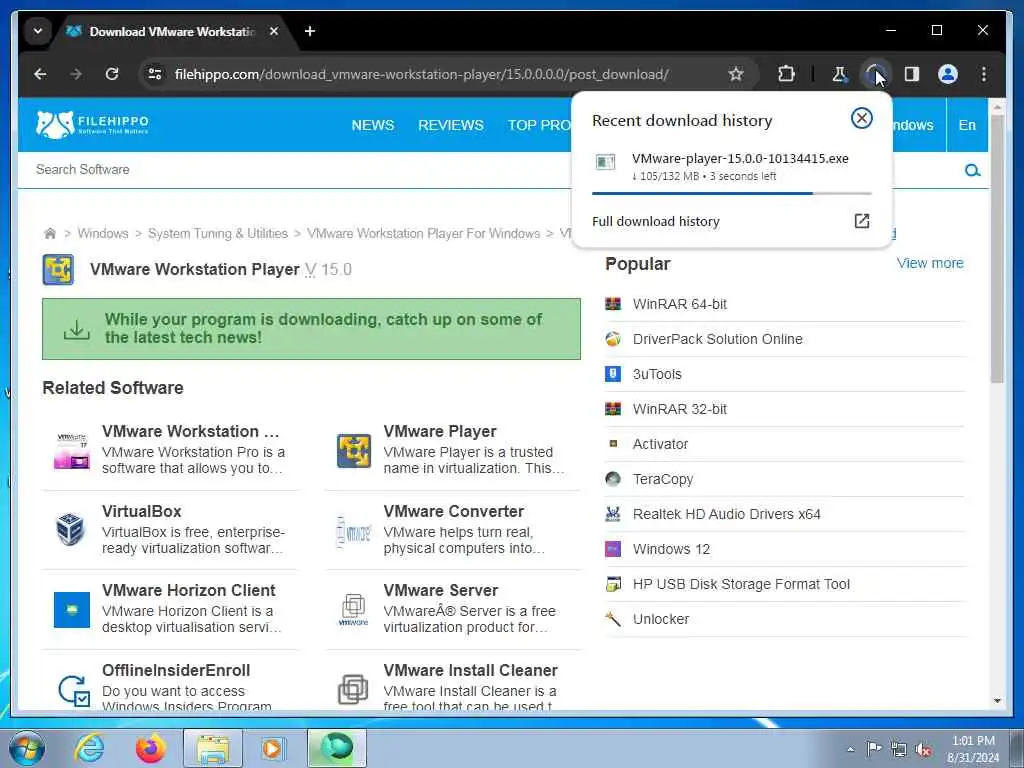Open the Windows Start button
The image size is (1024, 768).
point(27,748)
